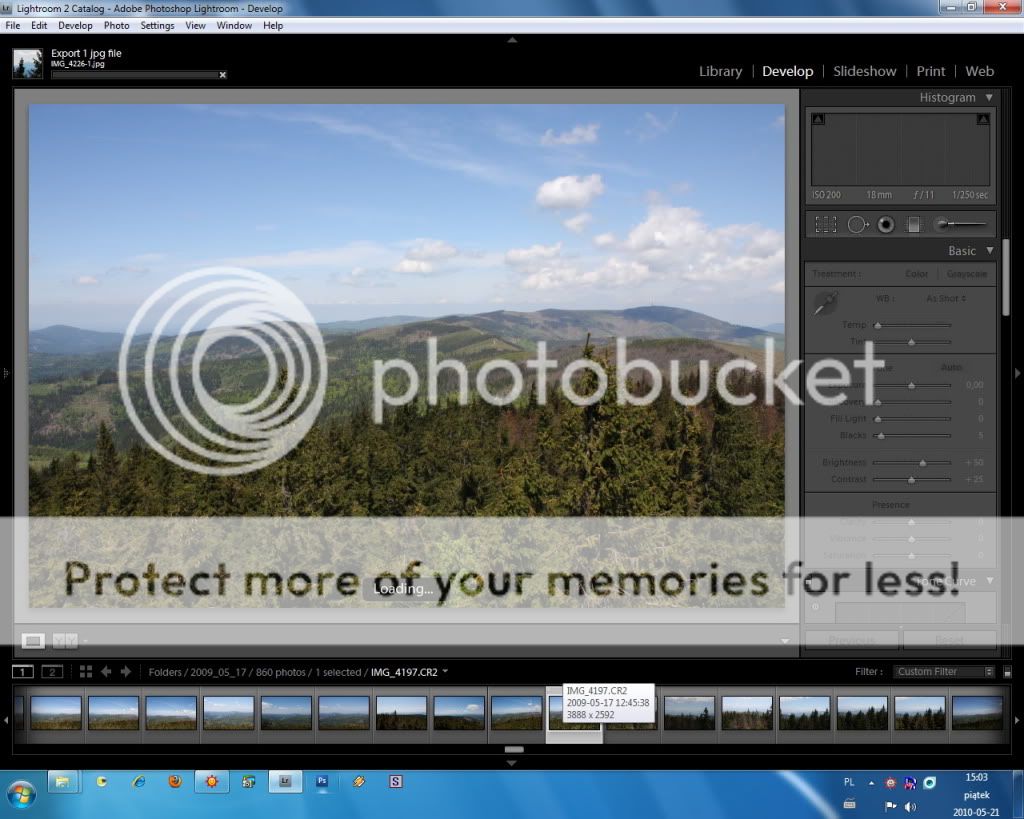Adjust the Contrast slider
The image size is (1024, 819).
pyautogui.click(x=912, y=479)
